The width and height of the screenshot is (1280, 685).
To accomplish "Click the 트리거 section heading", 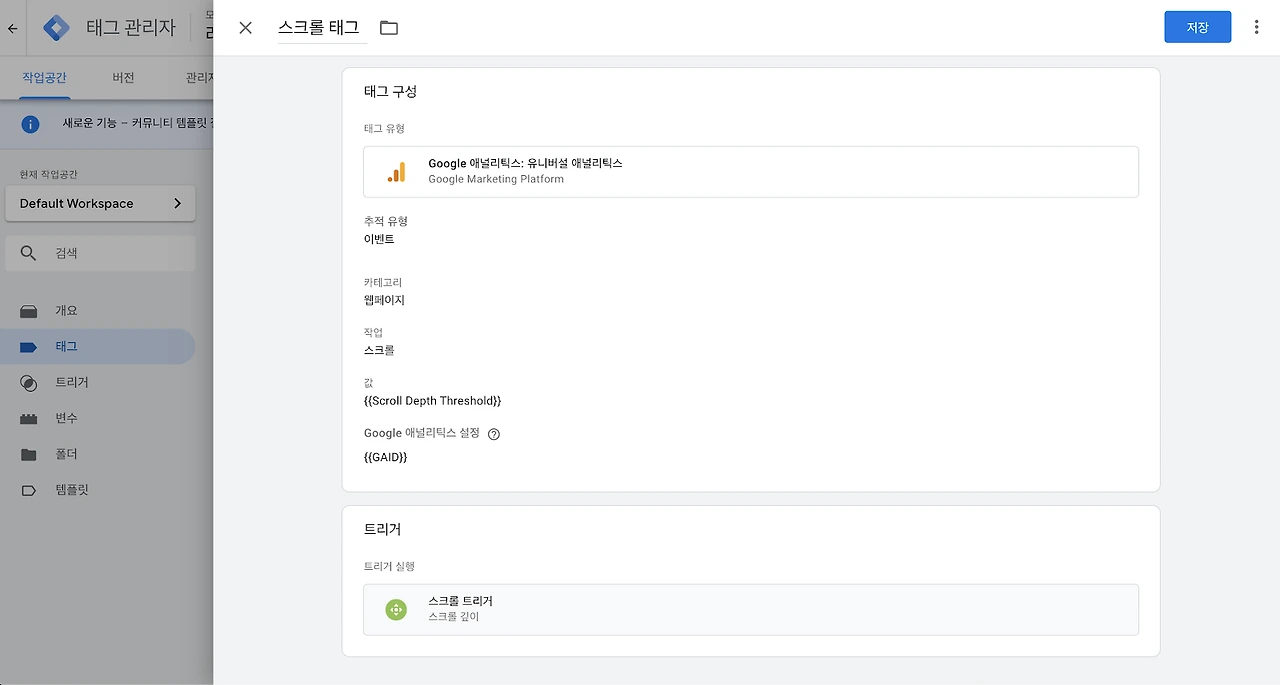I will coord(382,529).
